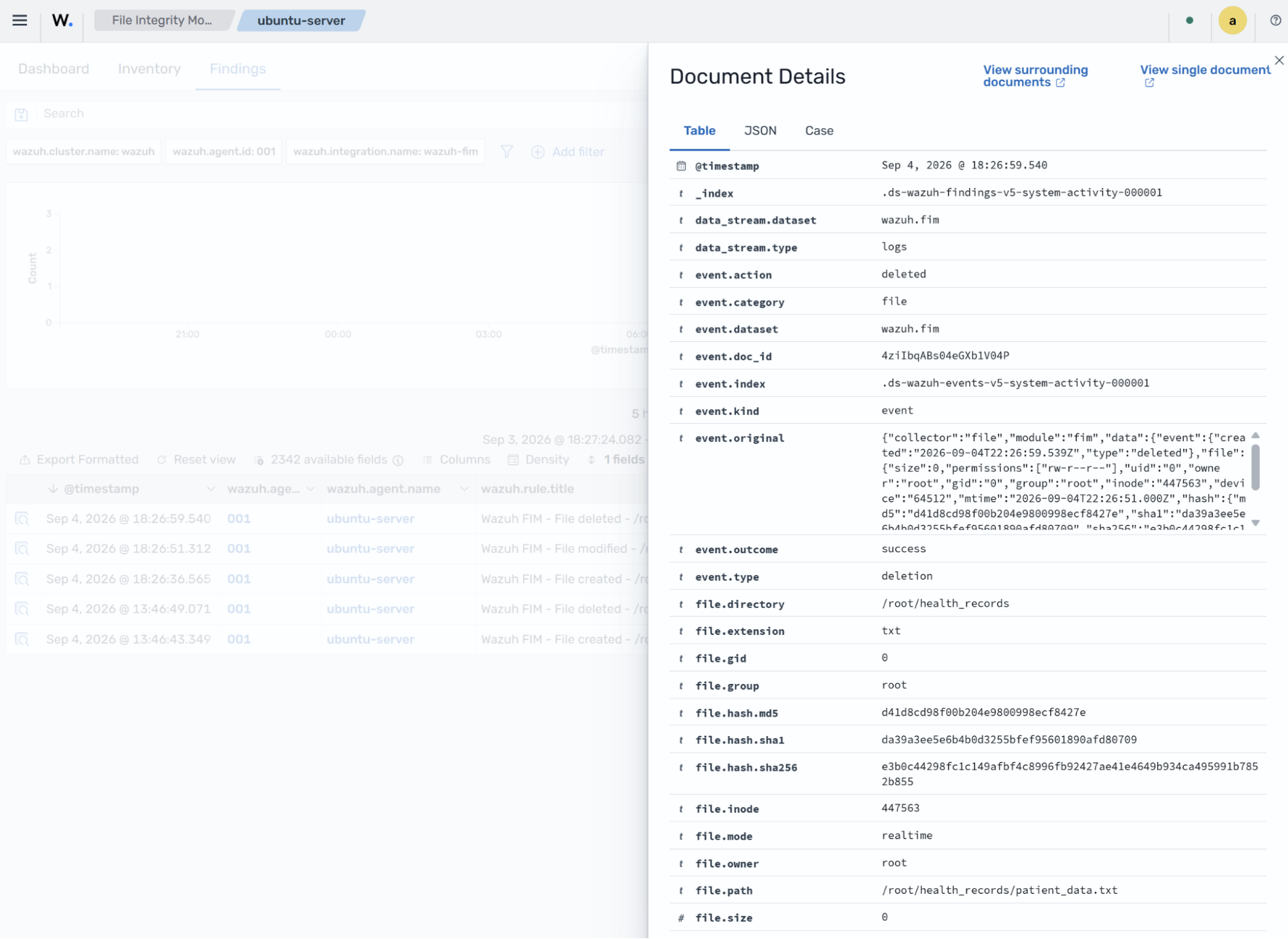Click Export Formatted button
Image resolution: width=1288 pixels, height=939 pixels.
79,460
